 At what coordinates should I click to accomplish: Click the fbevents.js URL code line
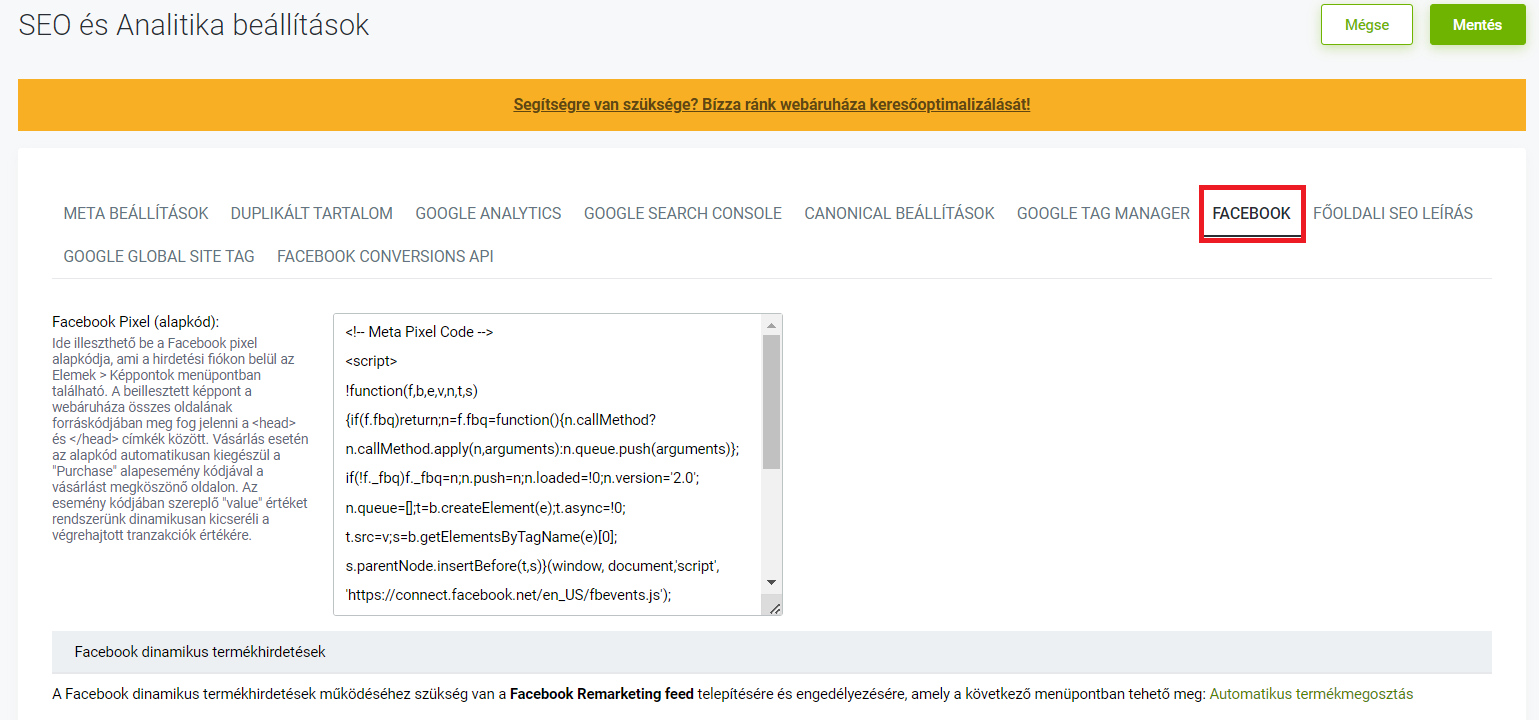pyautogui.click(x=508, y=595)
